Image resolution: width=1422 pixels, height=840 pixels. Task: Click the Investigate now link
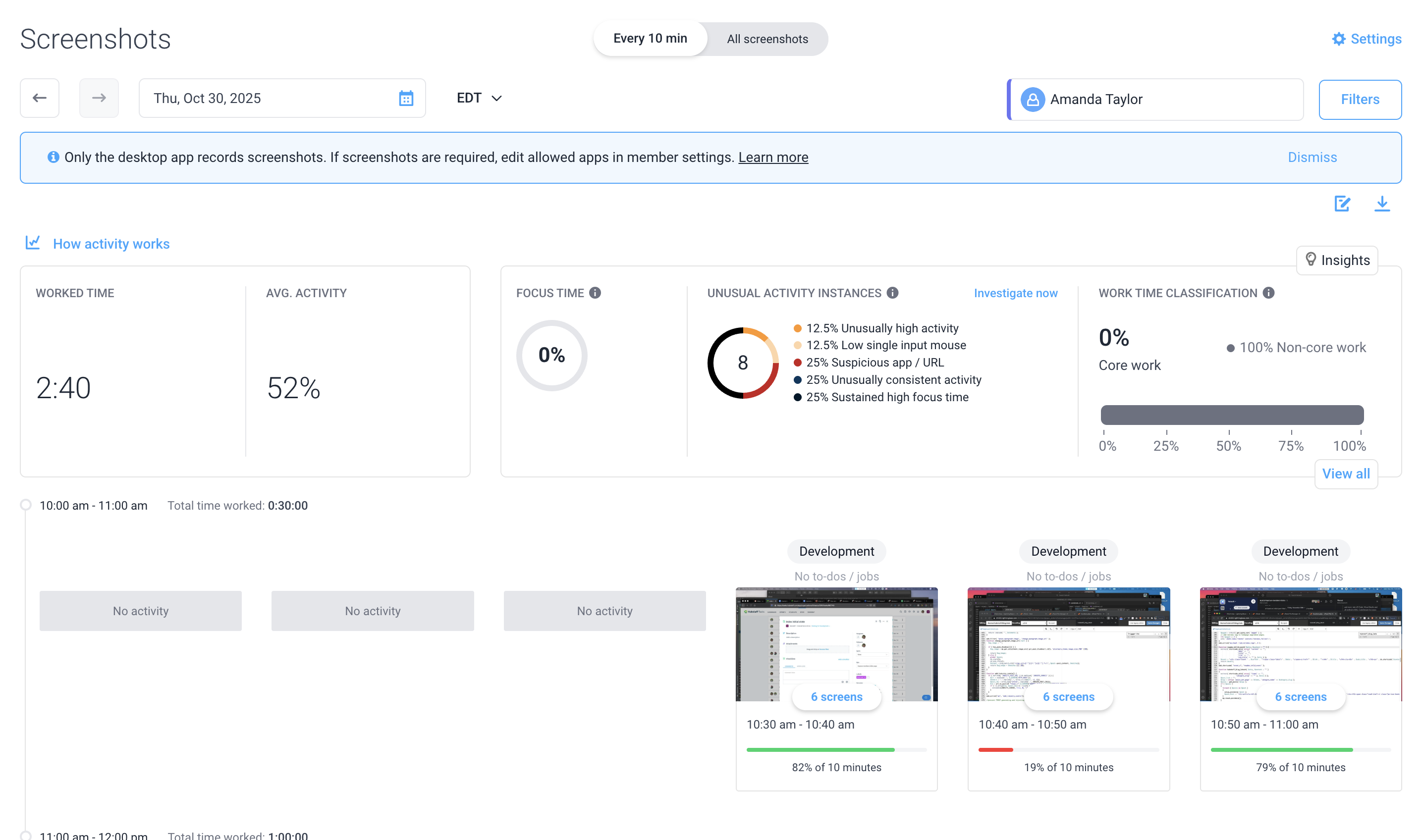(x=1016, y=293)
